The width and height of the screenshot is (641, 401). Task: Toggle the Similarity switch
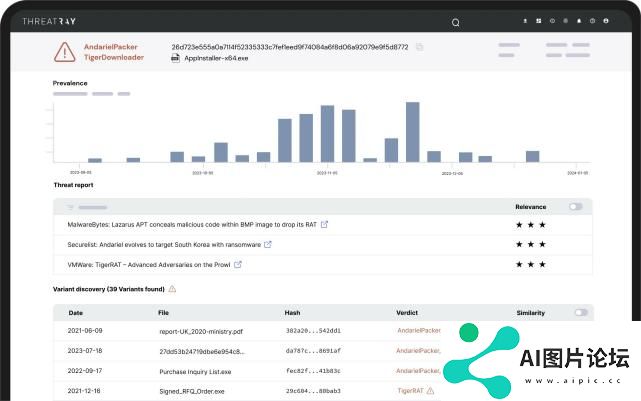(581, 313)
